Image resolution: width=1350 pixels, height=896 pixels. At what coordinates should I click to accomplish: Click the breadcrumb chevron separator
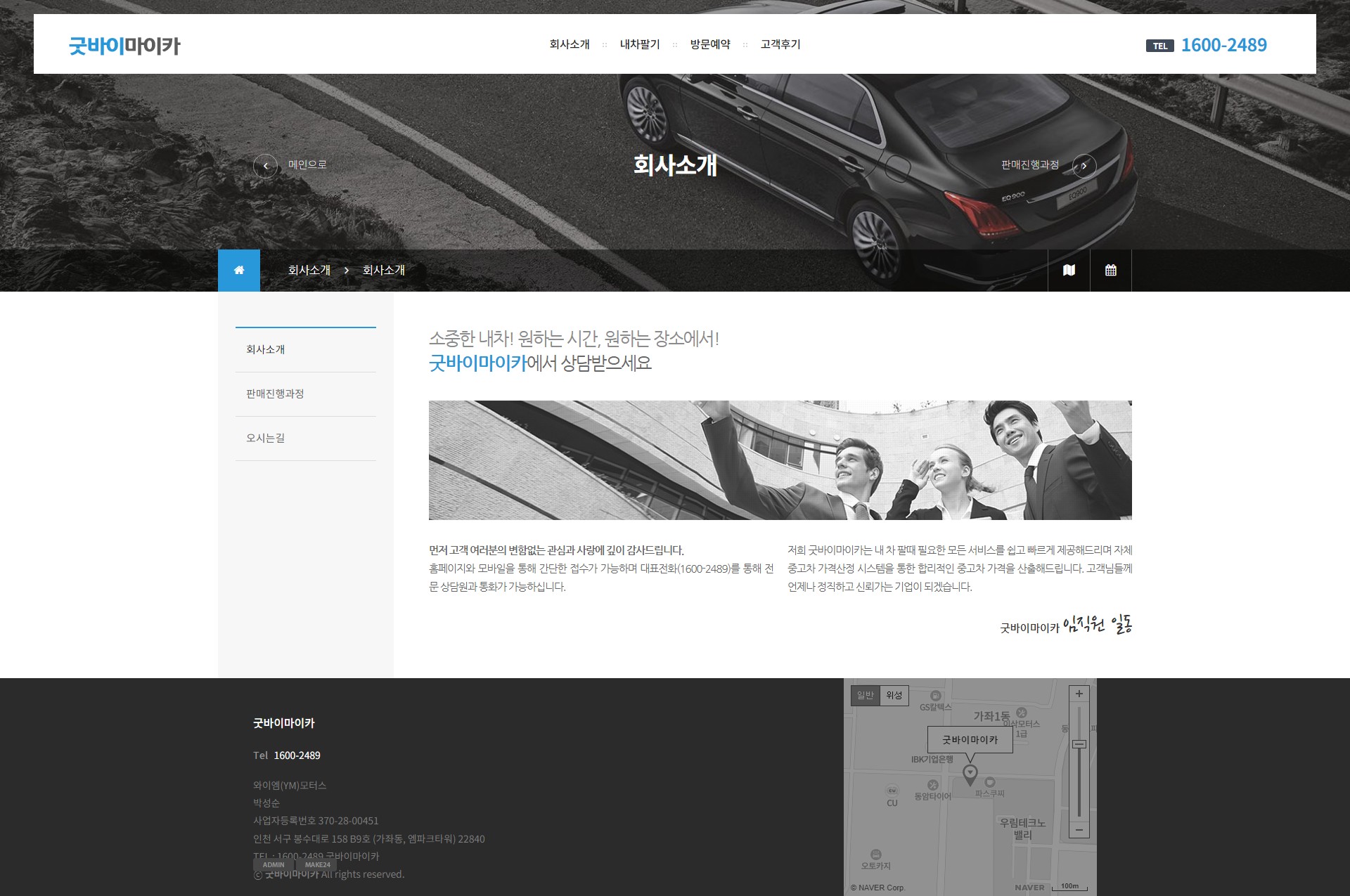pyautogui.click(x=347, y=270)
